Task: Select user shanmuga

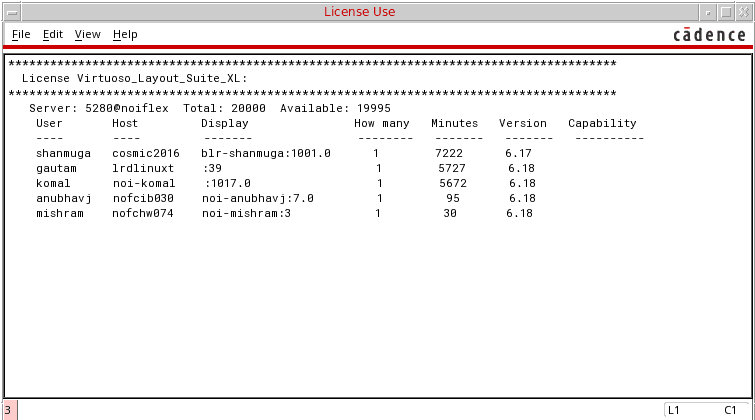Action: pos(64,154)
